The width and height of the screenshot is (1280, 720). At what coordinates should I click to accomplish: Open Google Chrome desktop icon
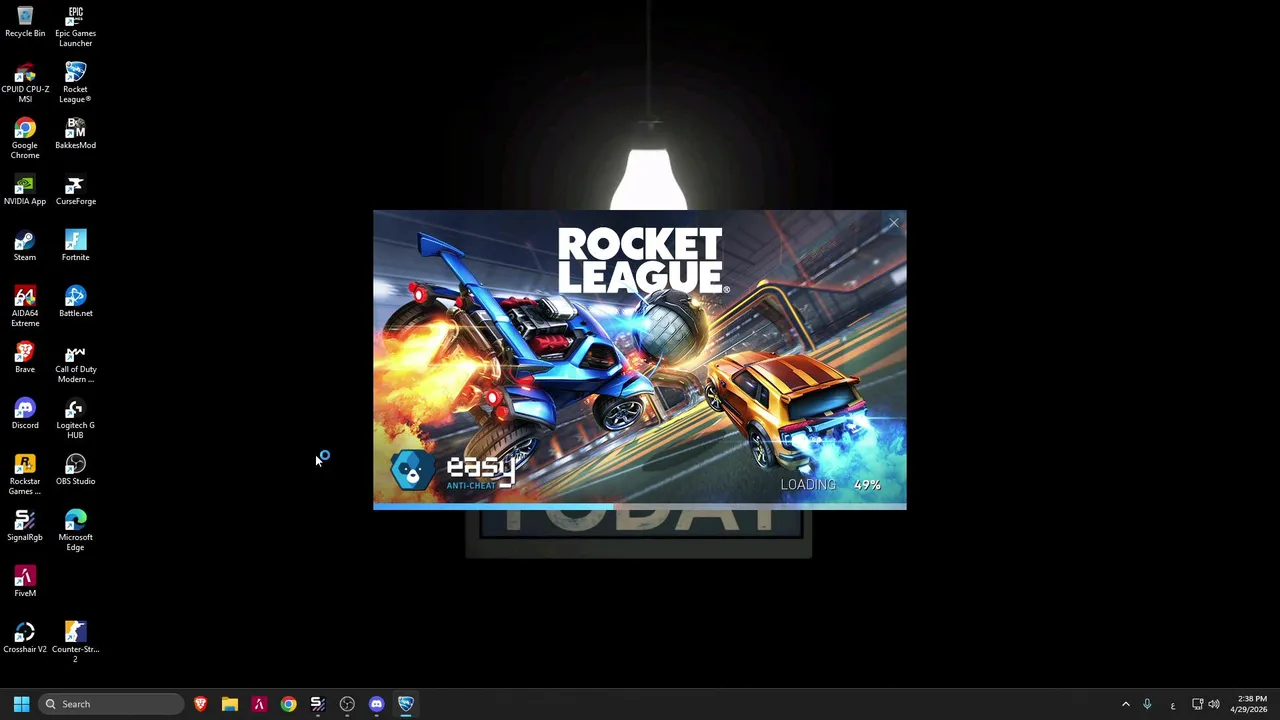coord(25,138)
